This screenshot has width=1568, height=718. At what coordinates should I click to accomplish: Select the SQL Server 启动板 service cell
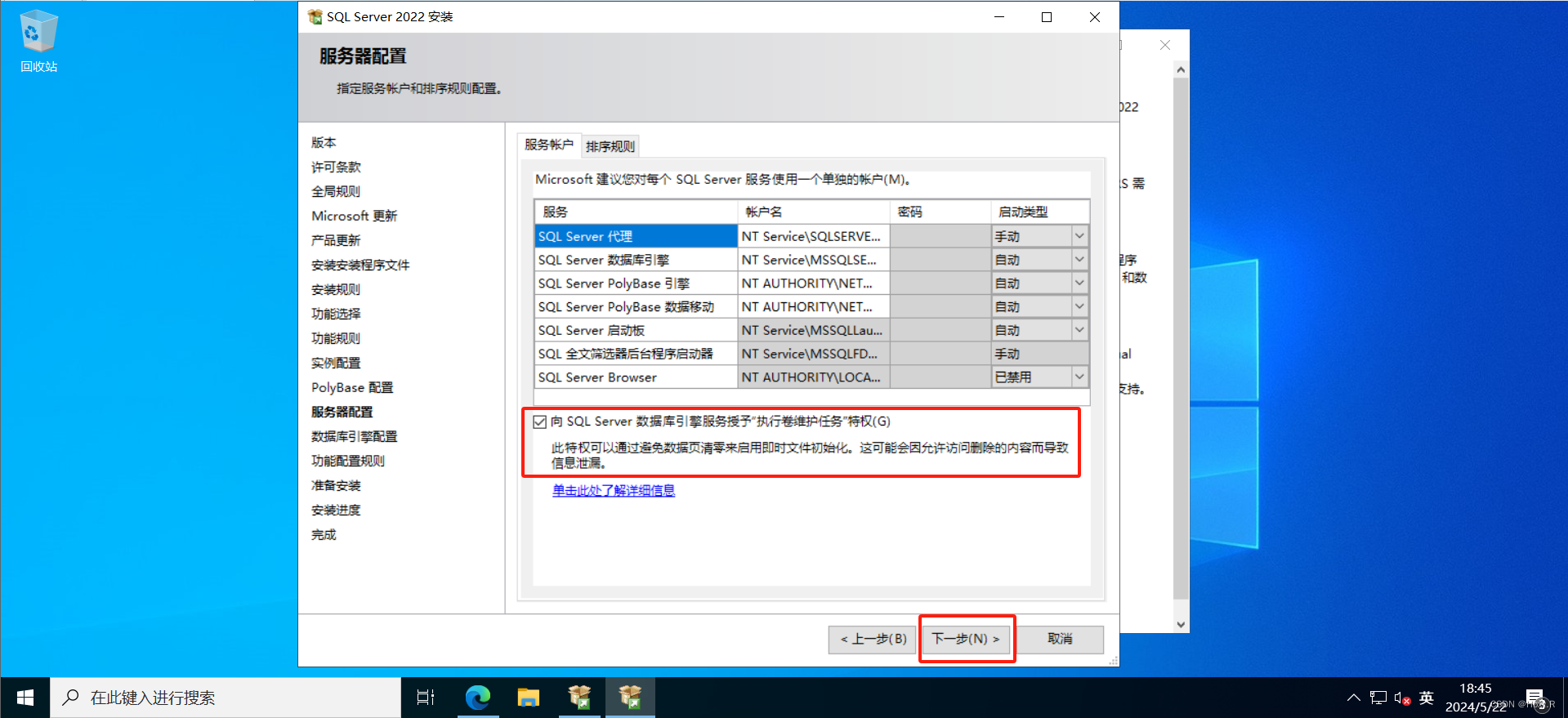click(x=637, y=330)
